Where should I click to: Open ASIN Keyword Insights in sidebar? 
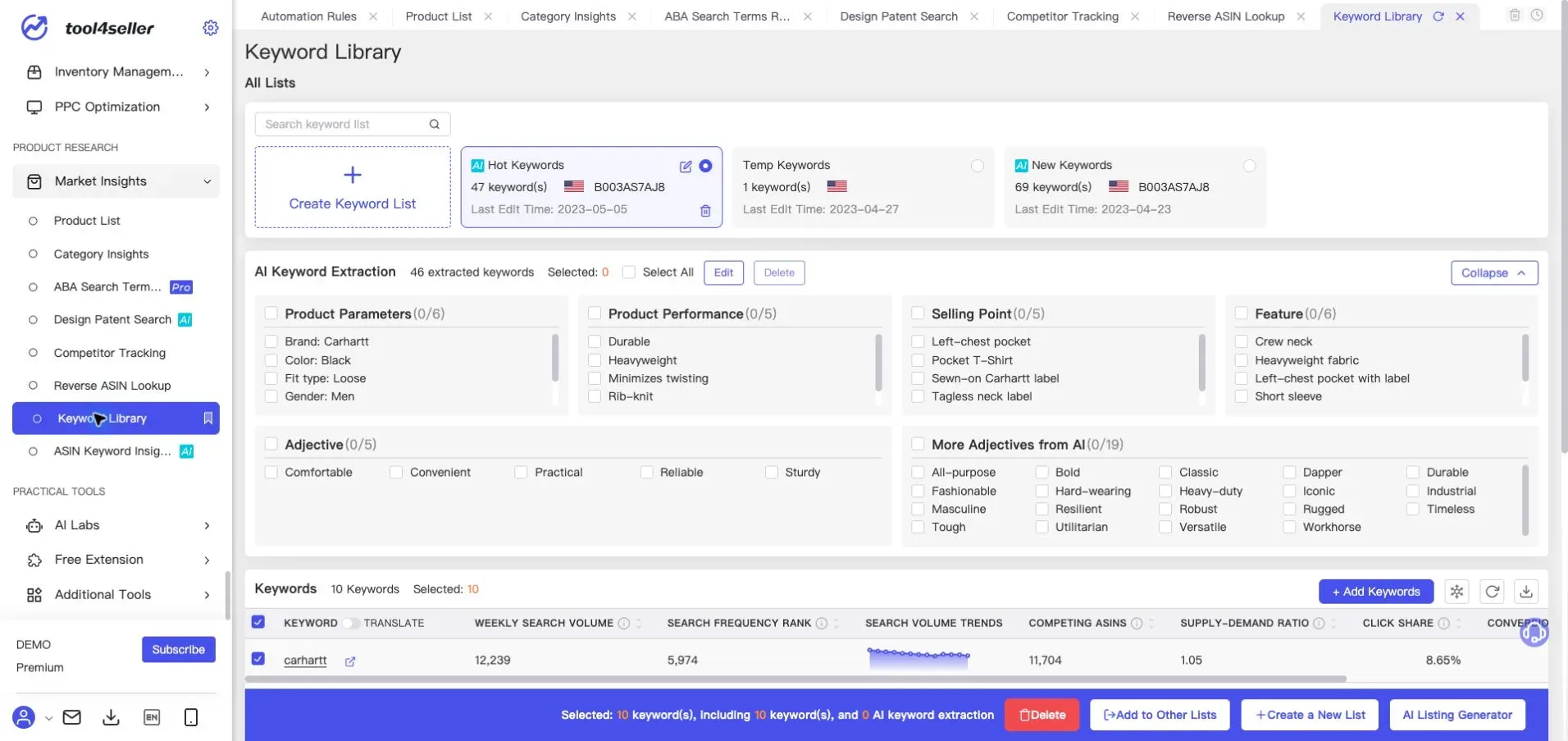[112, 451]
